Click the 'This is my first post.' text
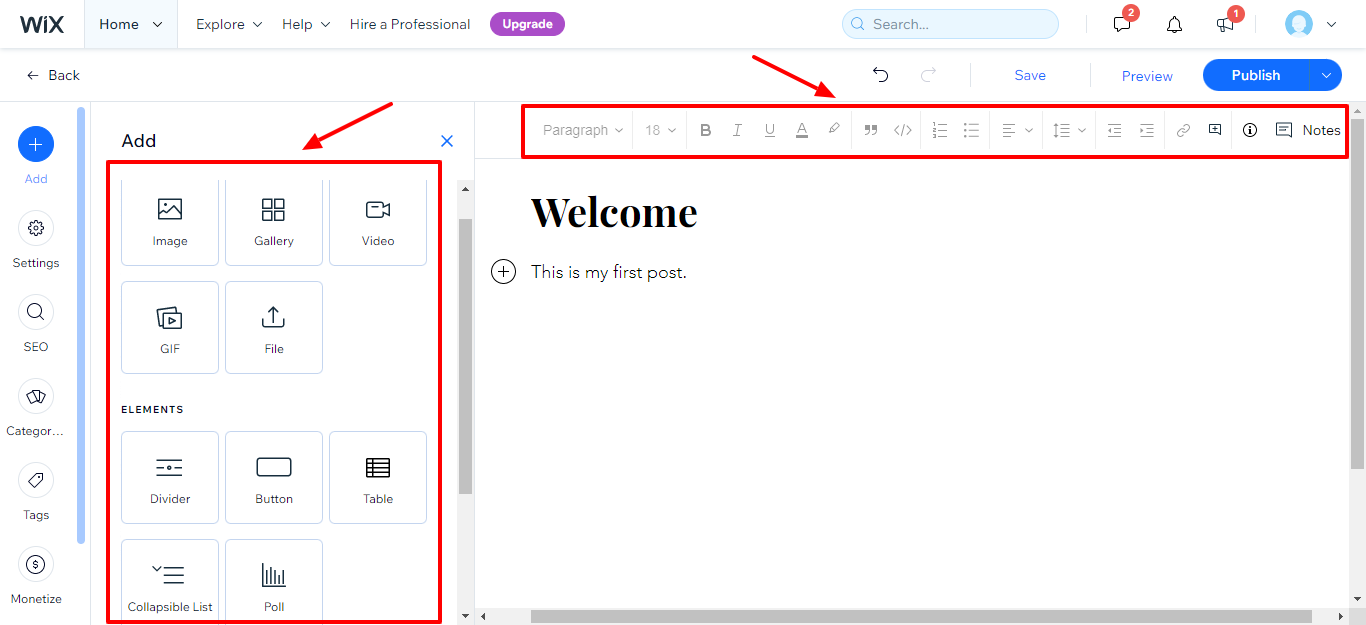Viewport: 1366px width, 625px height. click(609, 272)
